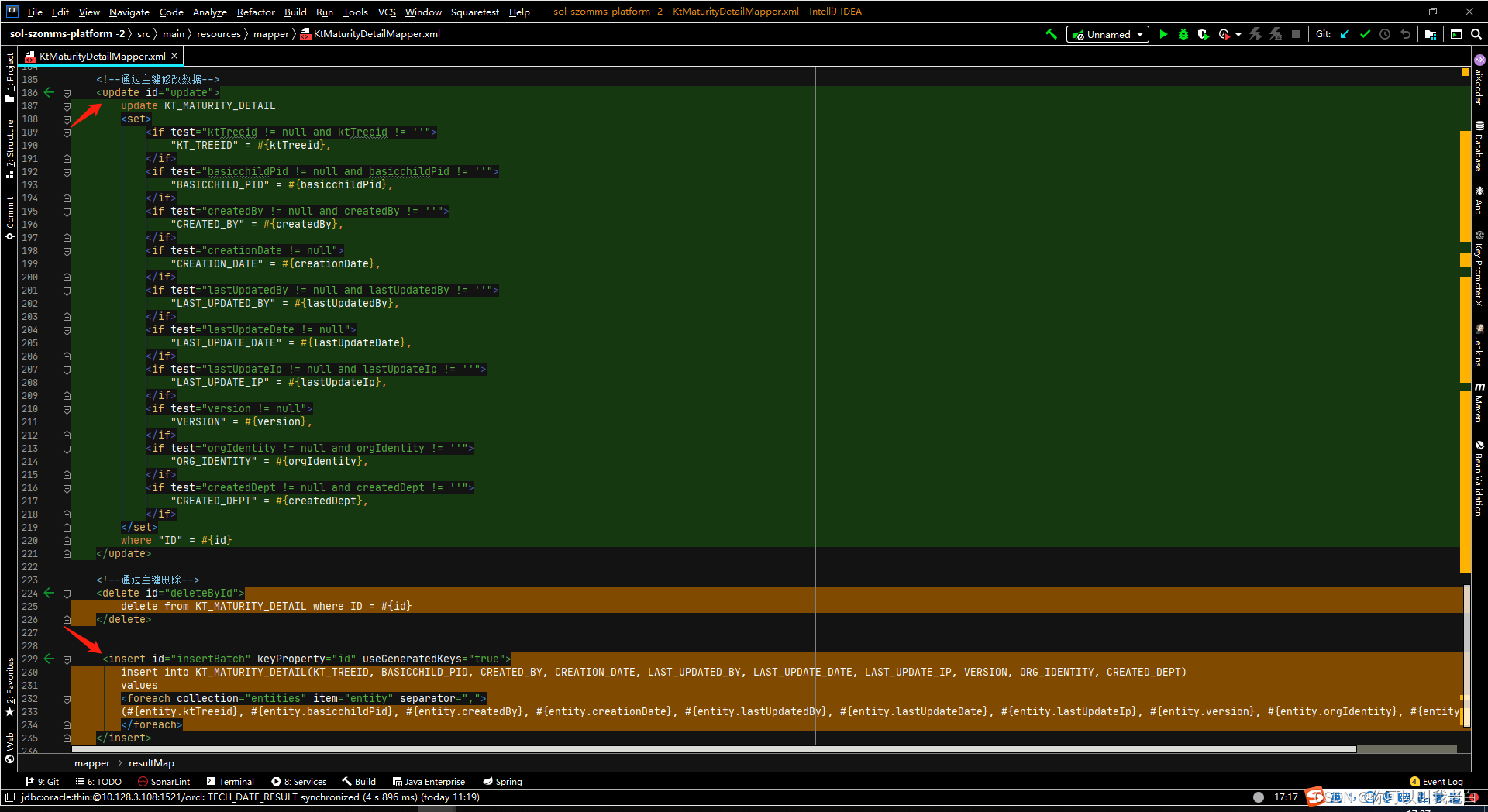Open the SonarLint tool window

point(164,782)
